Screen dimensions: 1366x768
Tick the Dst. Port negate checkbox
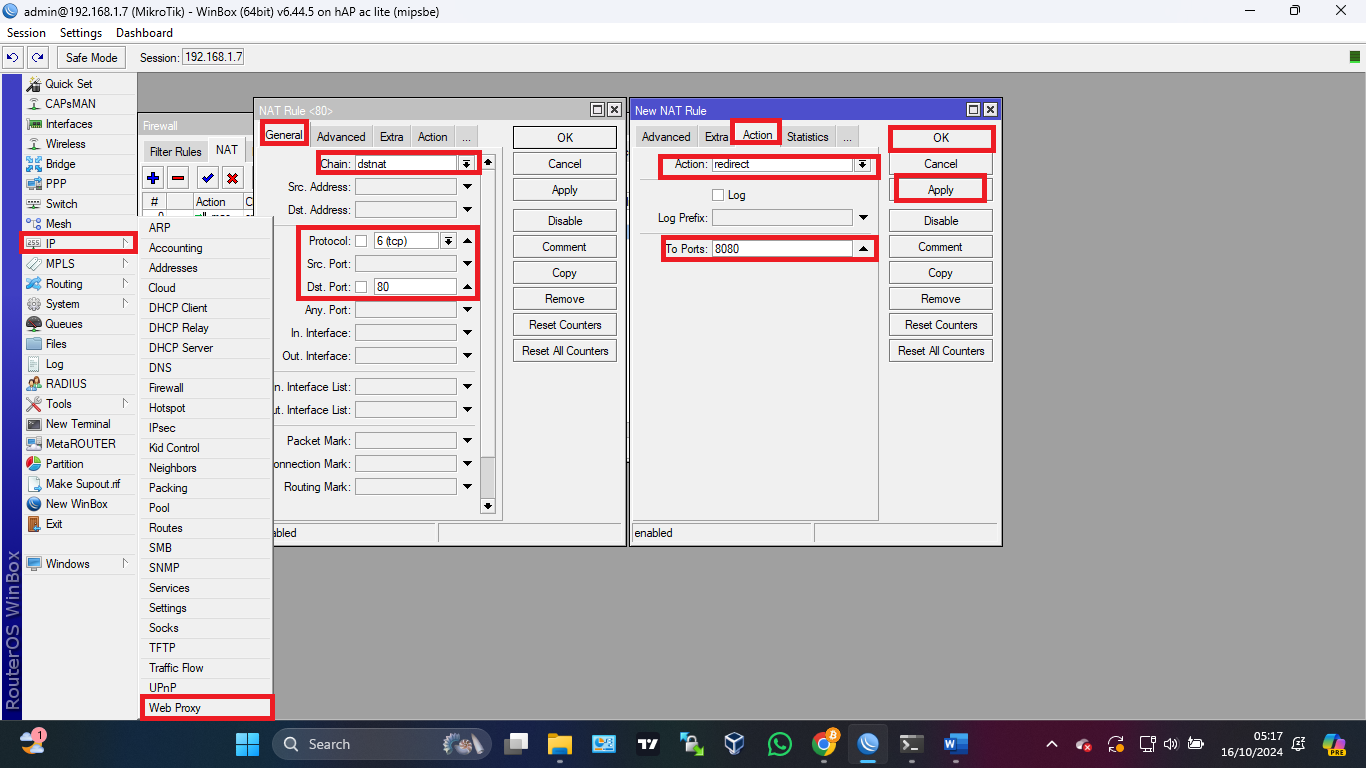(x=361, y=287)
